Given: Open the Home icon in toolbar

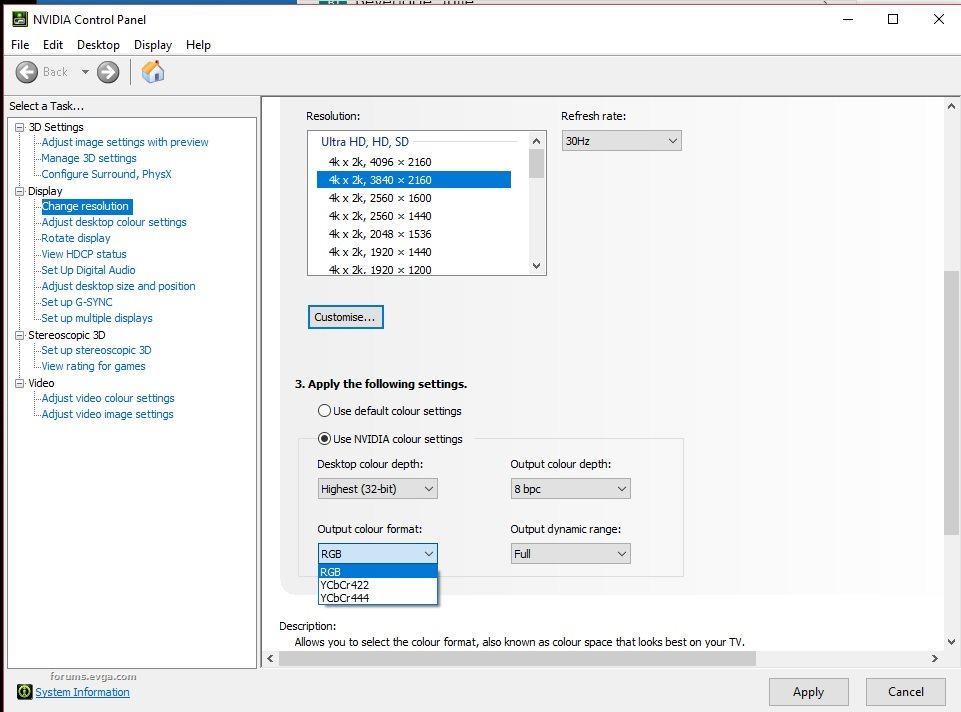Looking at the screenshot, I should tap(153, 72).
